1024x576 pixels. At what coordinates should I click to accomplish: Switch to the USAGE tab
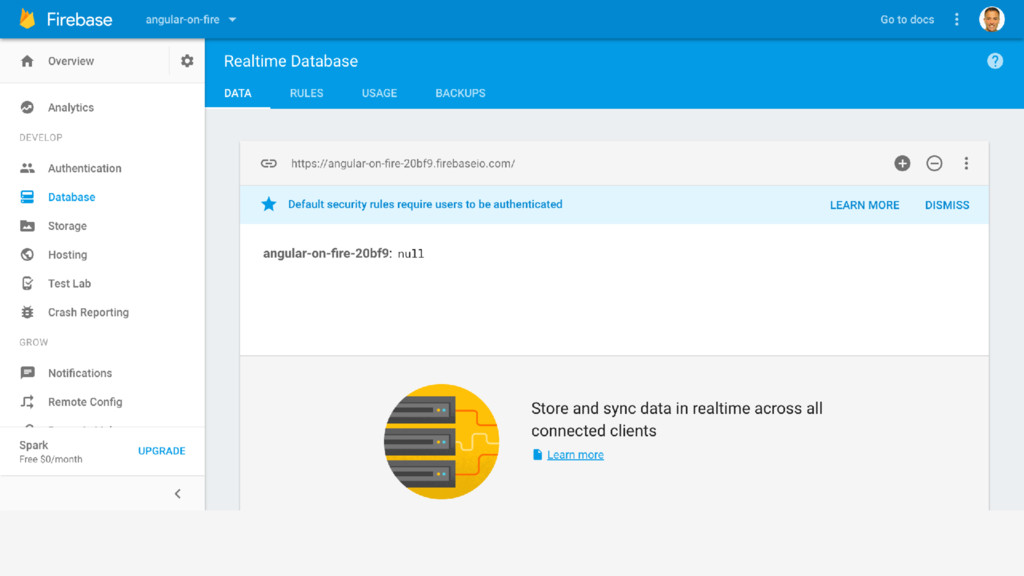tap(379, 93)
